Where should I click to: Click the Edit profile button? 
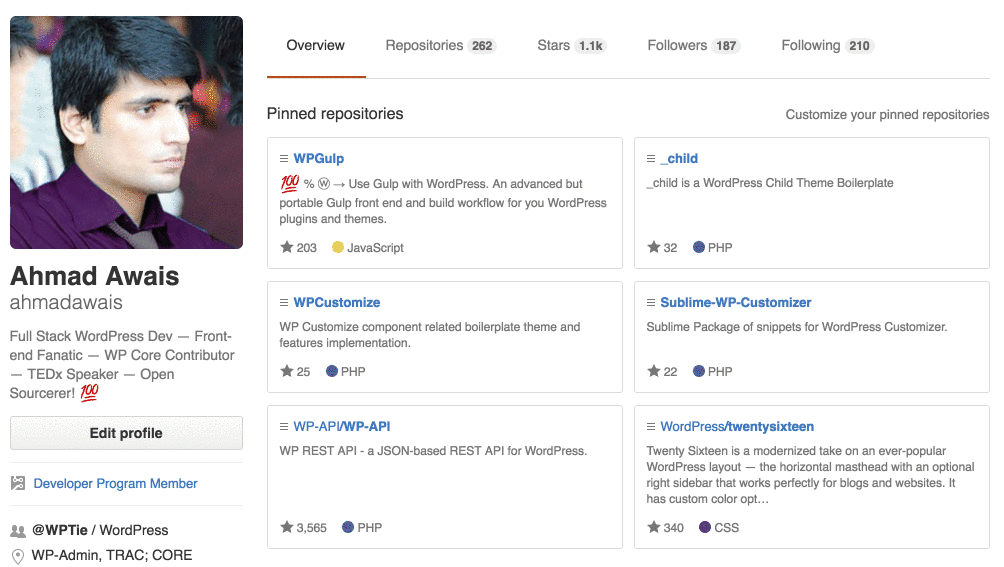point(126,433)
